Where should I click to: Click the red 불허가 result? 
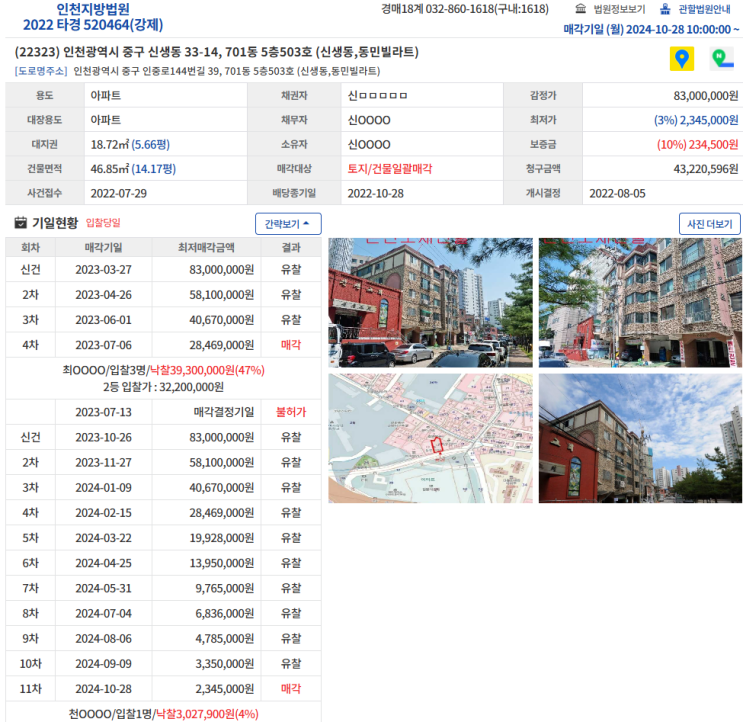291,412
